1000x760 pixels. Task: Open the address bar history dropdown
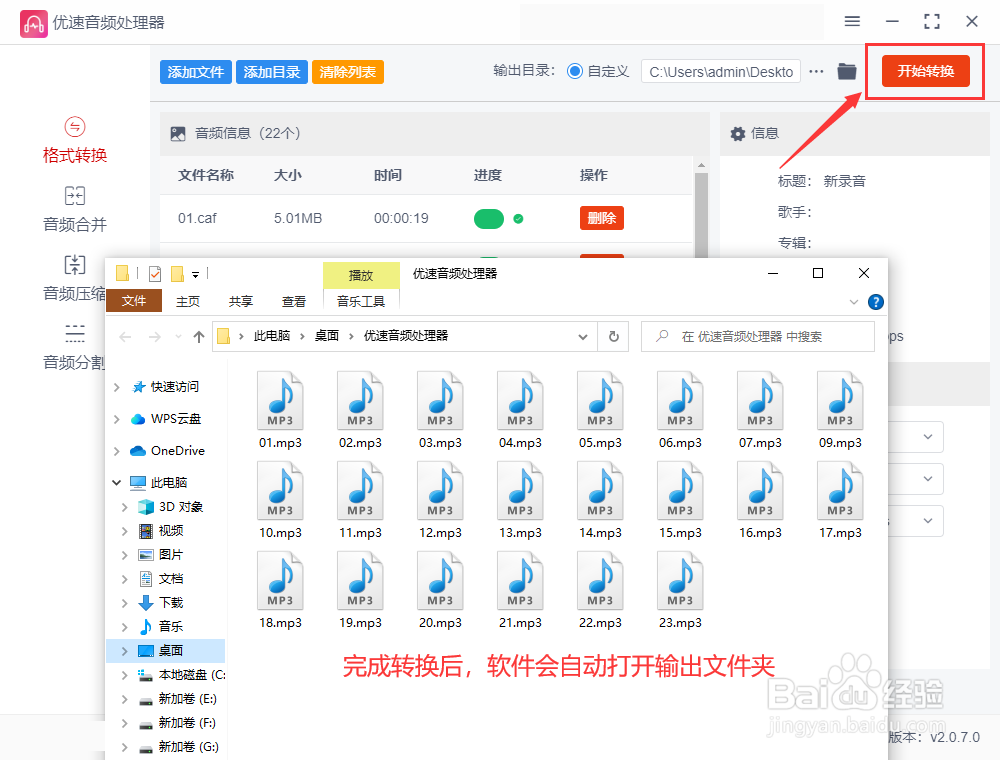(582, 337)
